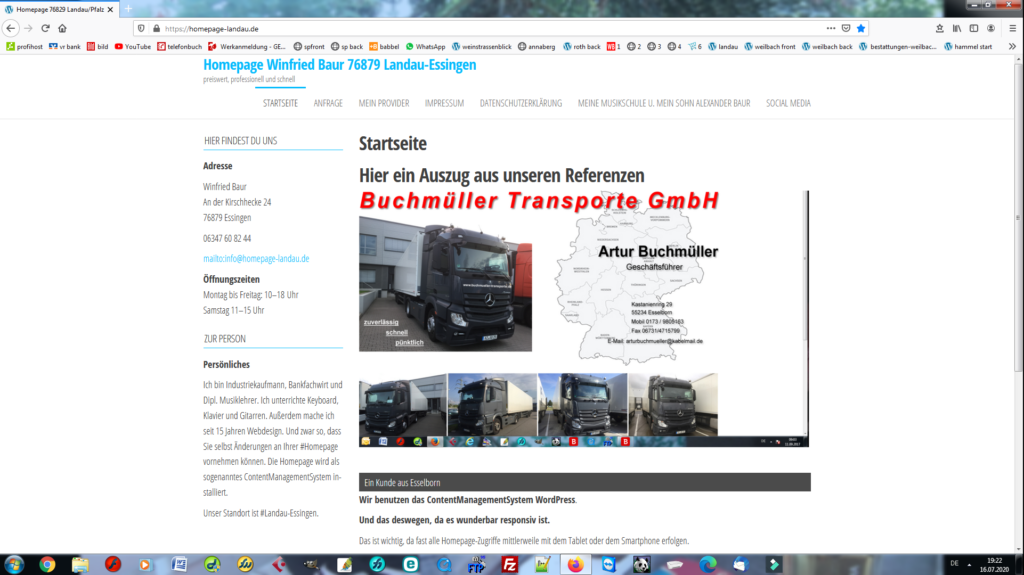Open the Firefox hamburger menu
Image resolution: width=1024 pixels, height=575 pixels.
pyautogui.click(x=1012, y=28)
